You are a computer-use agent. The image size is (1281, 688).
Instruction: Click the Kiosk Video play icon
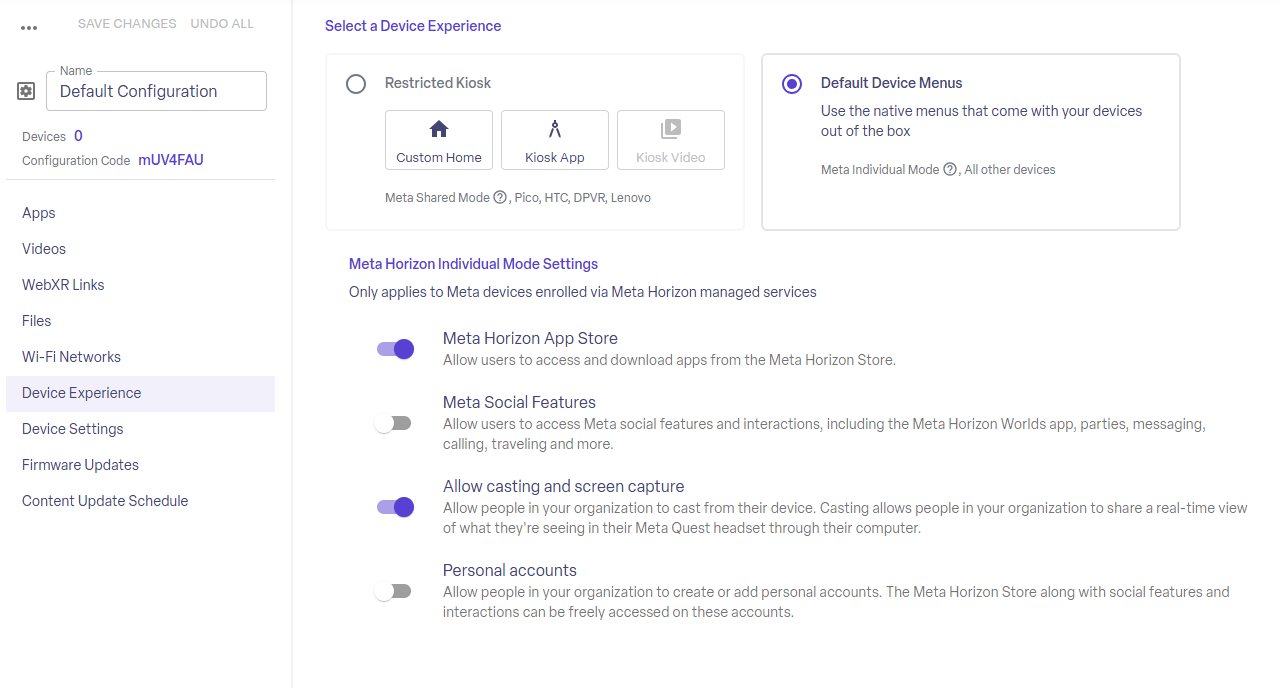(x=671, y=129)
